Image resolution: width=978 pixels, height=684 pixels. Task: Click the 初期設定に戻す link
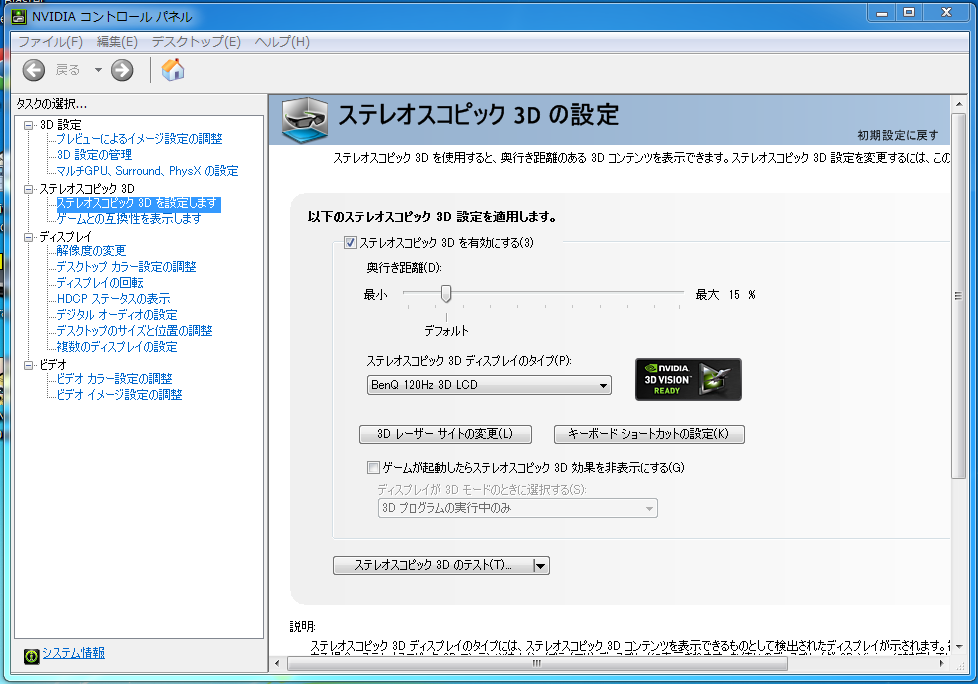tap(898, 135)
